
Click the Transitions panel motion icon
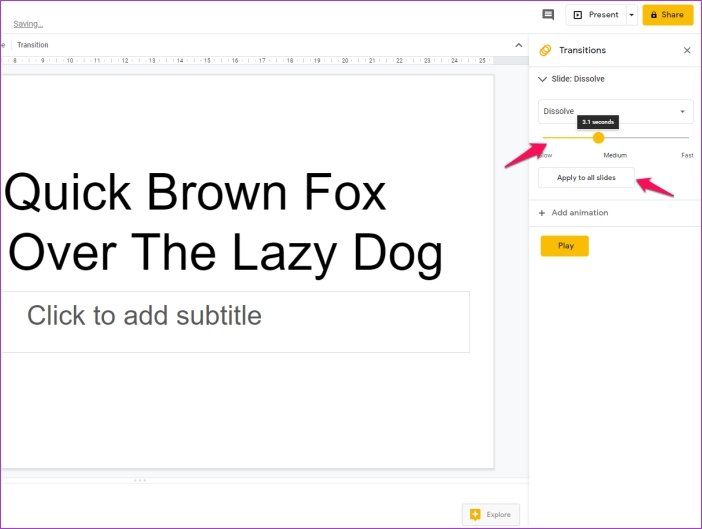545,50
